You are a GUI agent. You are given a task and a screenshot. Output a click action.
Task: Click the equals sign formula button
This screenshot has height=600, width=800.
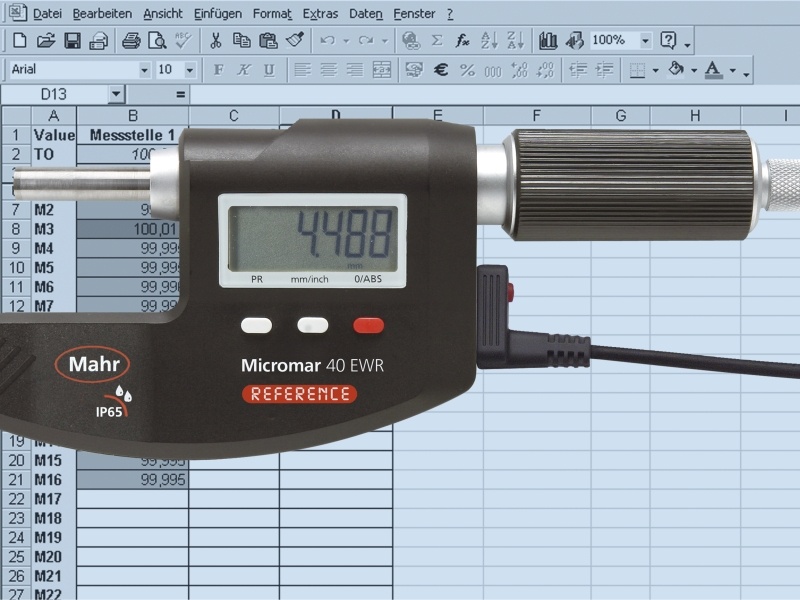coord(180,94)
